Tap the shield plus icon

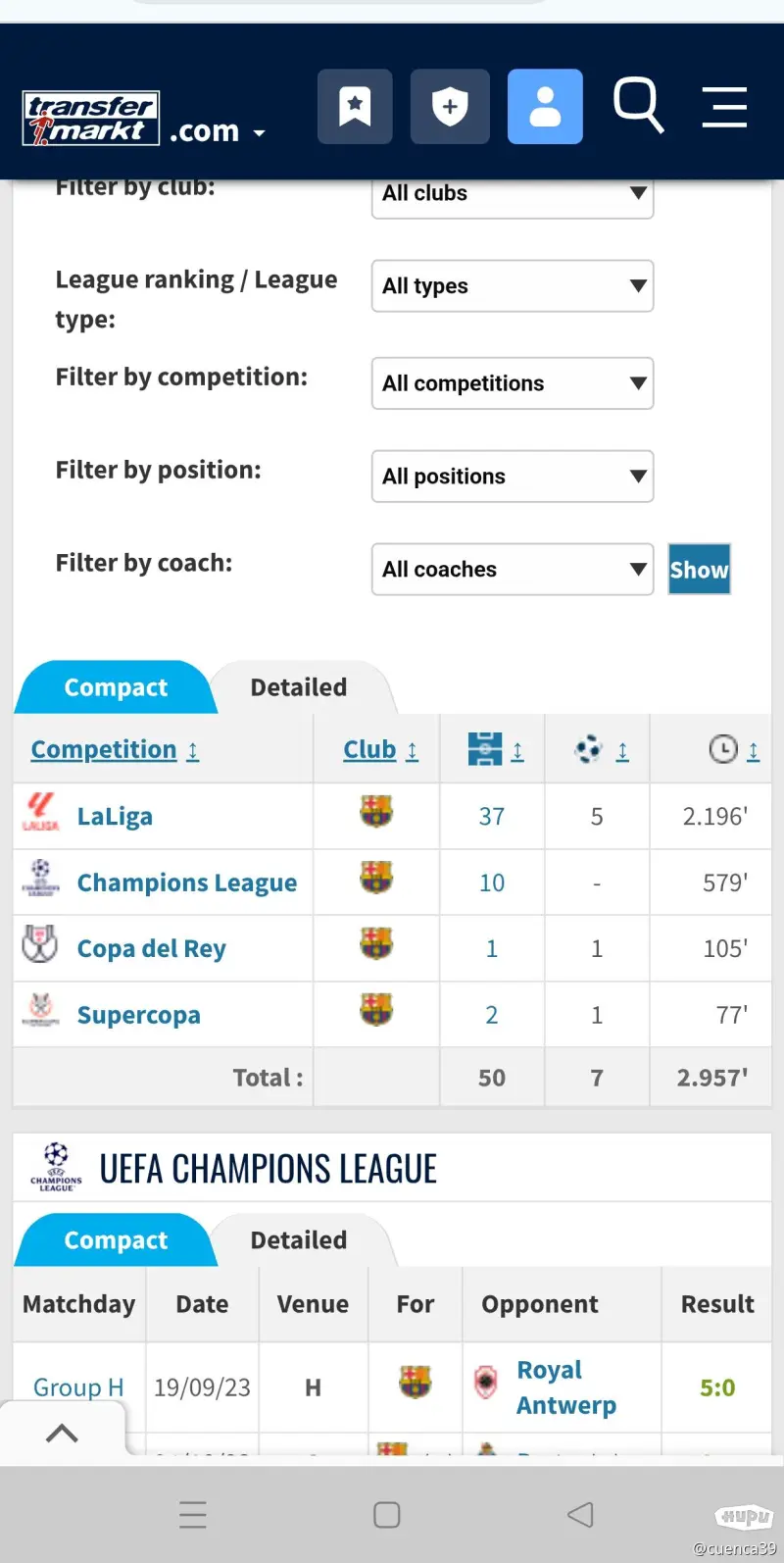click(x=450, y=106)
